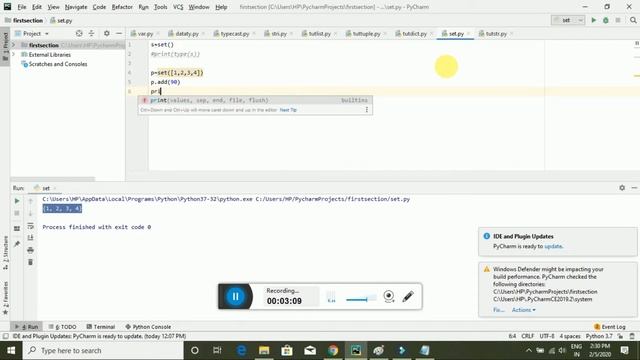Screen dimensions: 640x360
Task: Click update link in IDE notification
Action: point(553,247)
